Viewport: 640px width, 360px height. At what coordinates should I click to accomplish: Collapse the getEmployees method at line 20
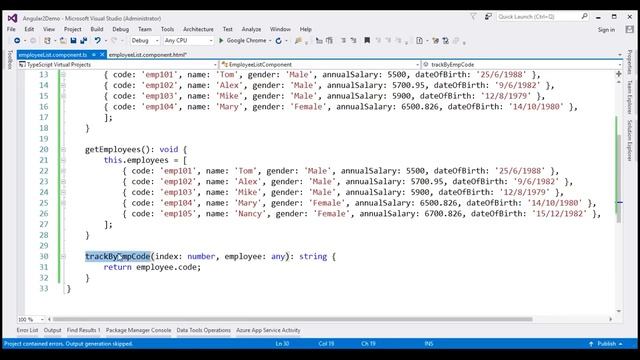[63, 149]
